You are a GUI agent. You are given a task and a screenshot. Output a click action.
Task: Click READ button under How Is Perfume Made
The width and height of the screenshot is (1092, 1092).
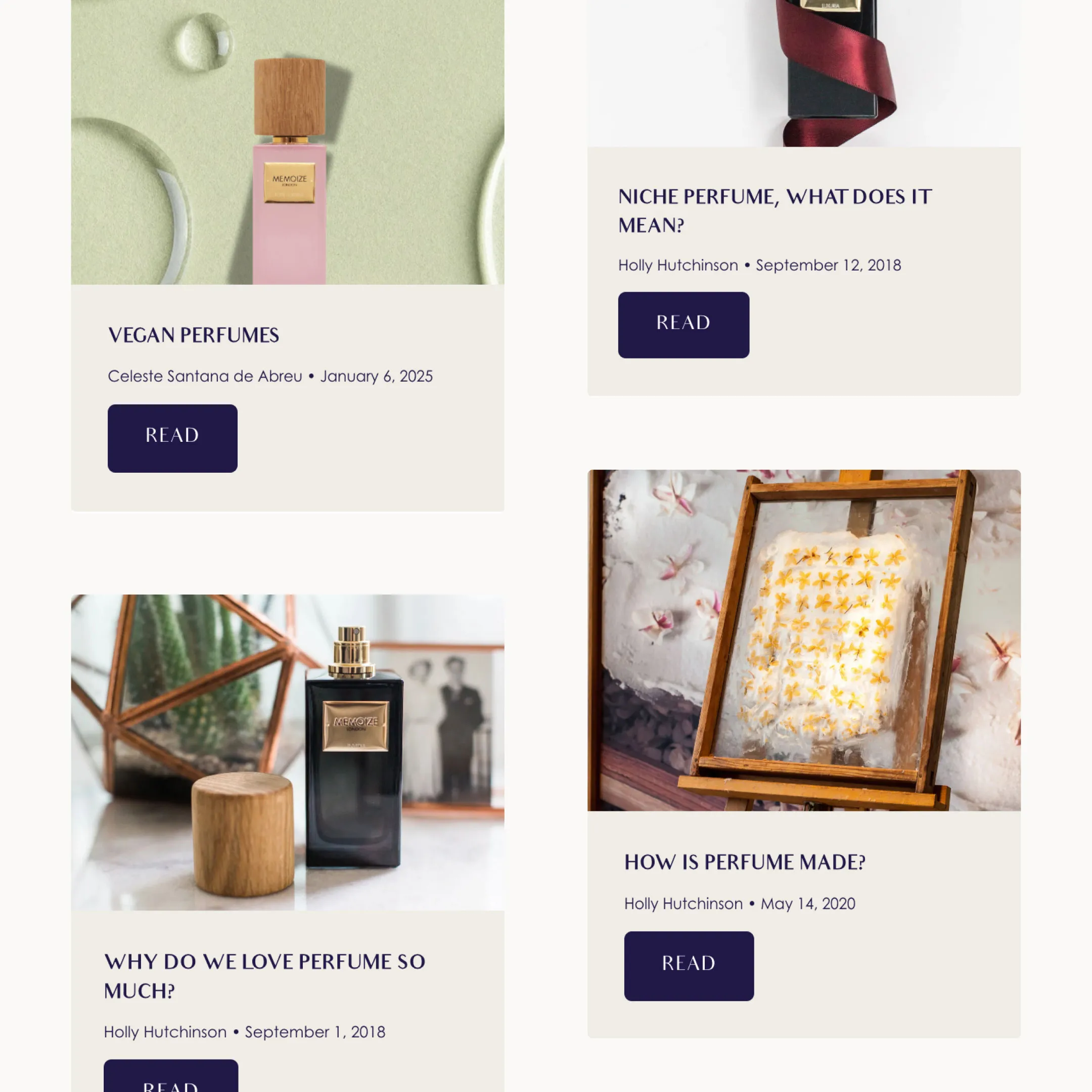[x=689, y=966]
